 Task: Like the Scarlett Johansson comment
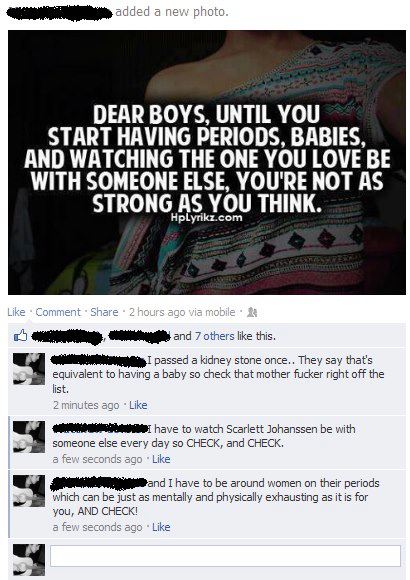tap(161, 459)
